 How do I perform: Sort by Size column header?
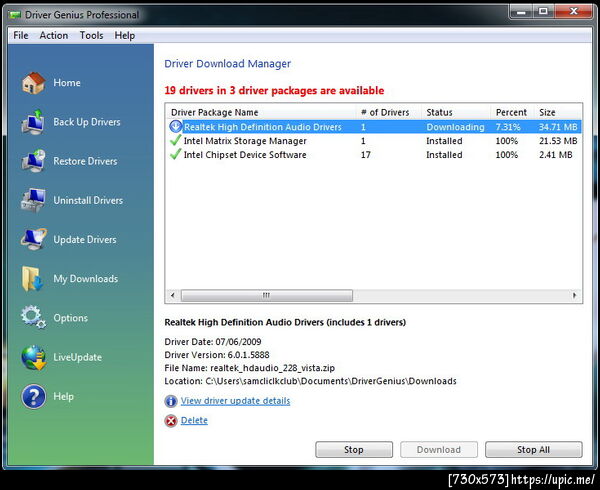pyautogui.click(x=557, y=112)
